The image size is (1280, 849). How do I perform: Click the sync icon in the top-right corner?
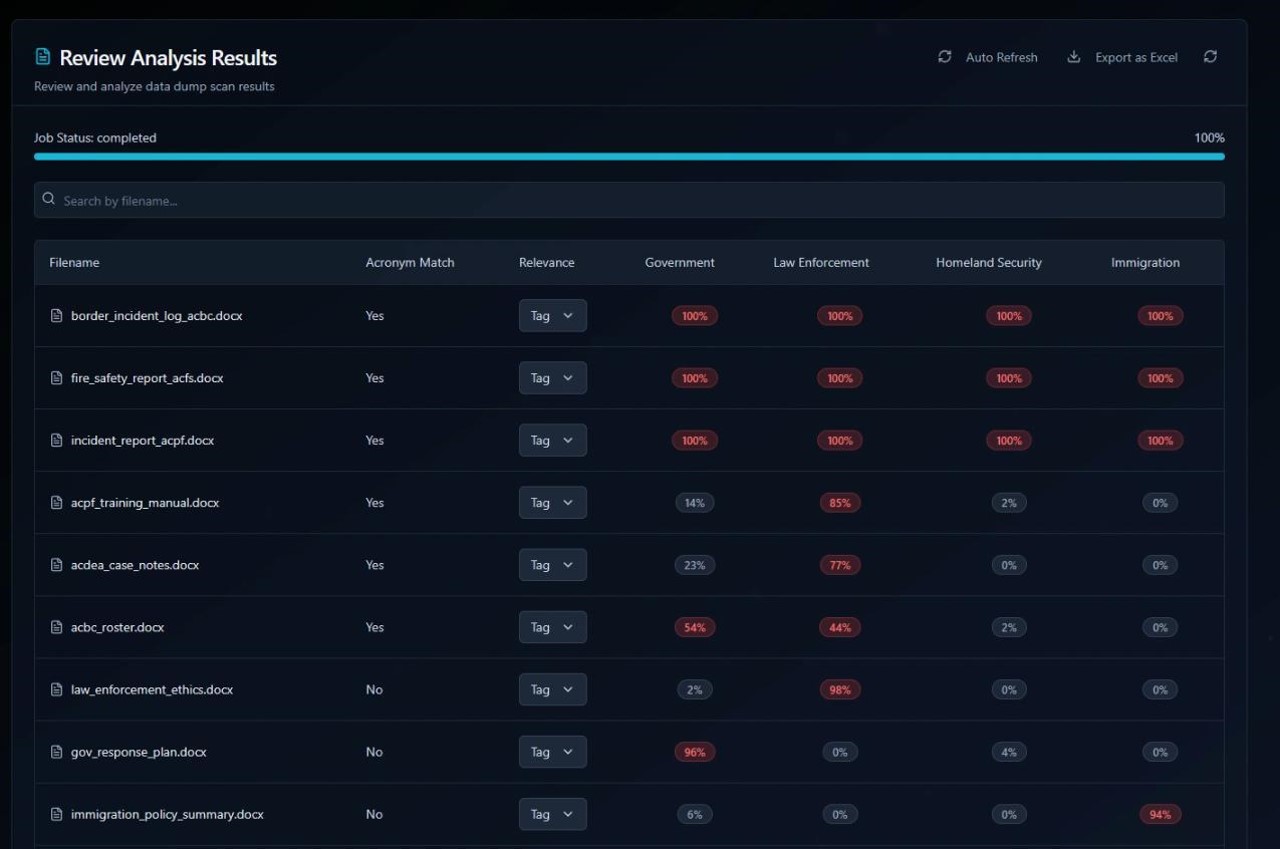[x=1210, y=57]
